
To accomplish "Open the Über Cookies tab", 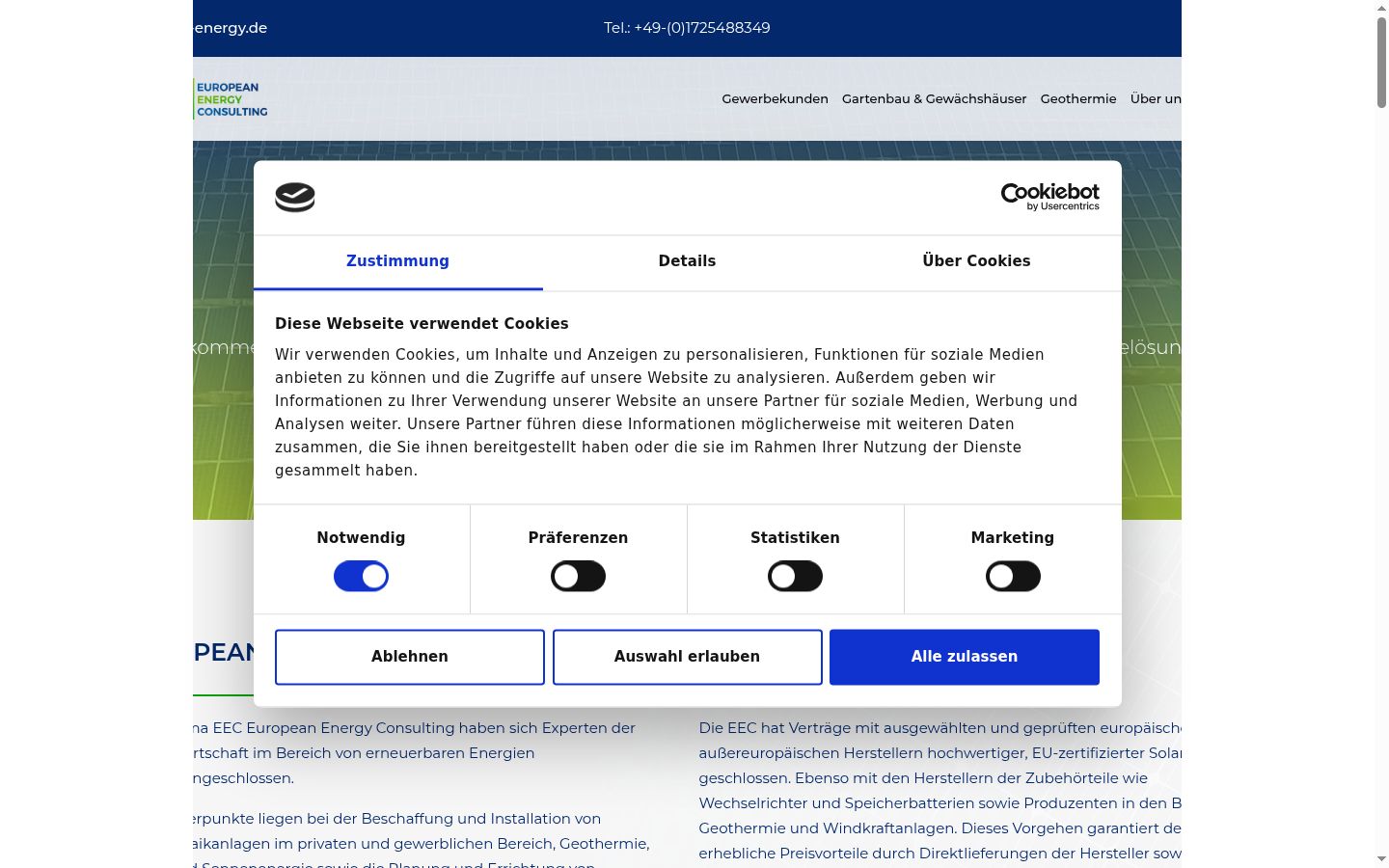I will click(976, 261).
